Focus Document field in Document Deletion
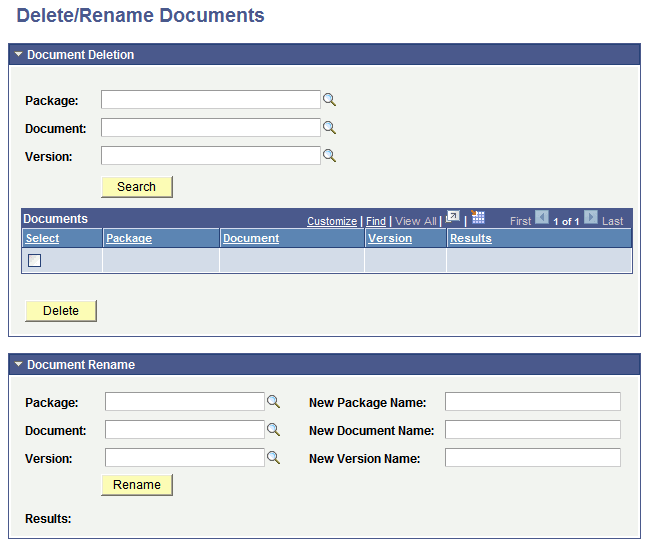Image resolution: width=645 pixels, height=543 pixels. pyautogui.click(x=211, y=128)
